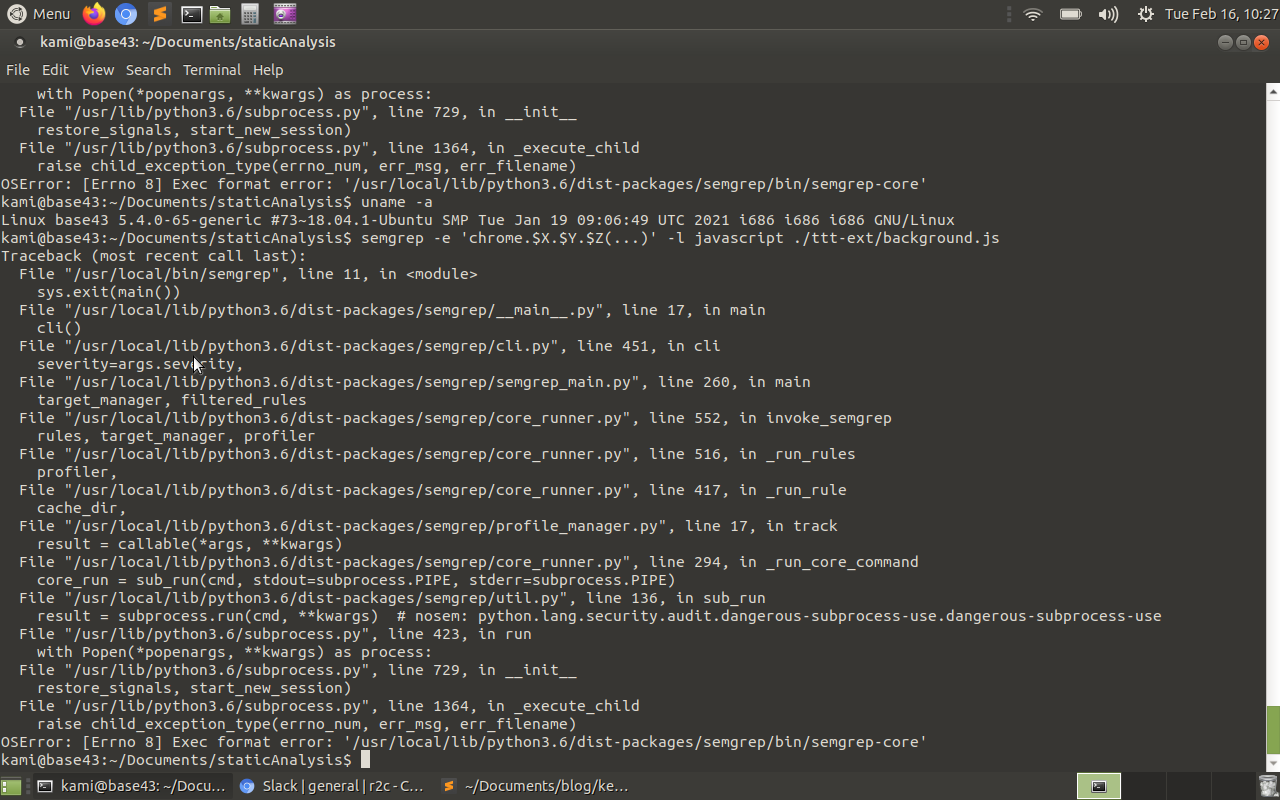
Task: Close the terminal window
Action: (x=1261, y=42)
